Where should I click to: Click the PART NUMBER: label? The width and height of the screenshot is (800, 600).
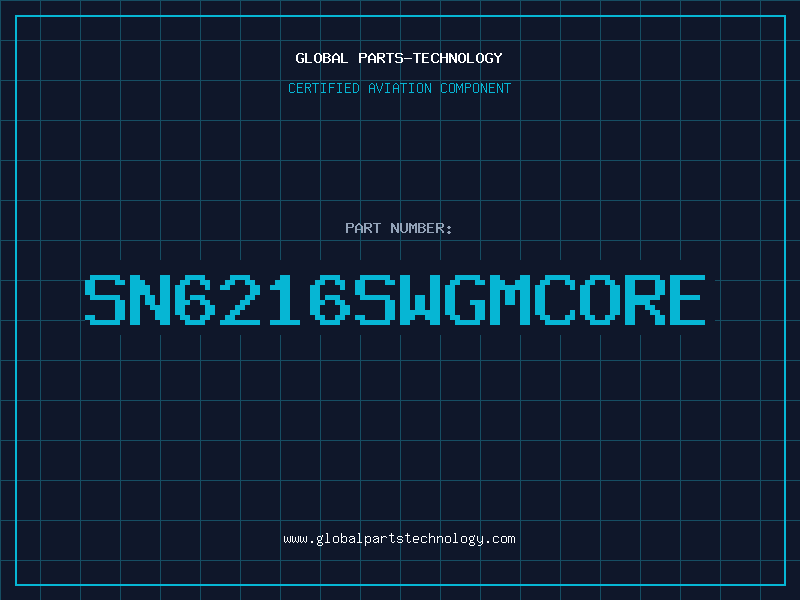pyautogui.click(x=399, y=228)
